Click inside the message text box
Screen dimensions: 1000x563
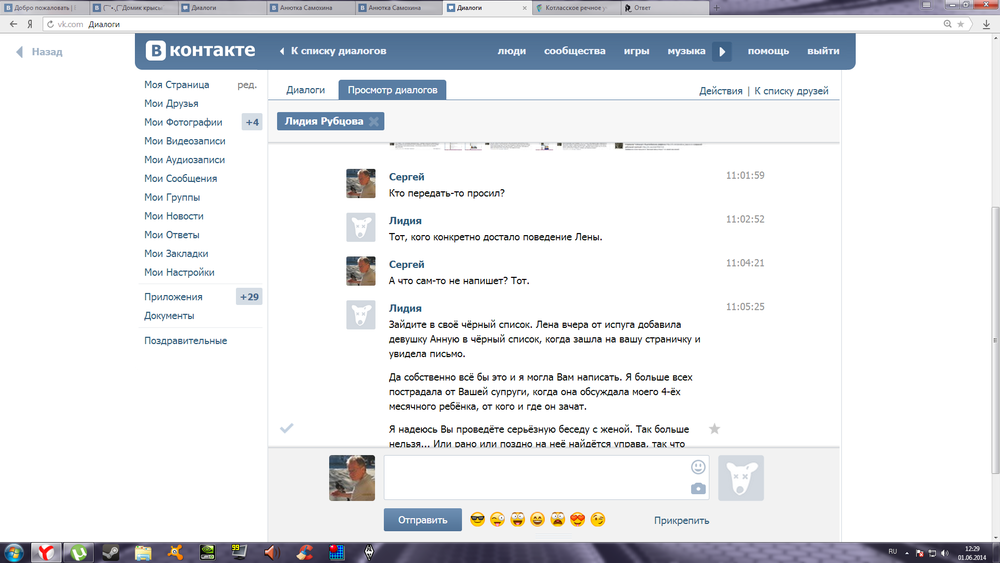click(x=546, y=478)
